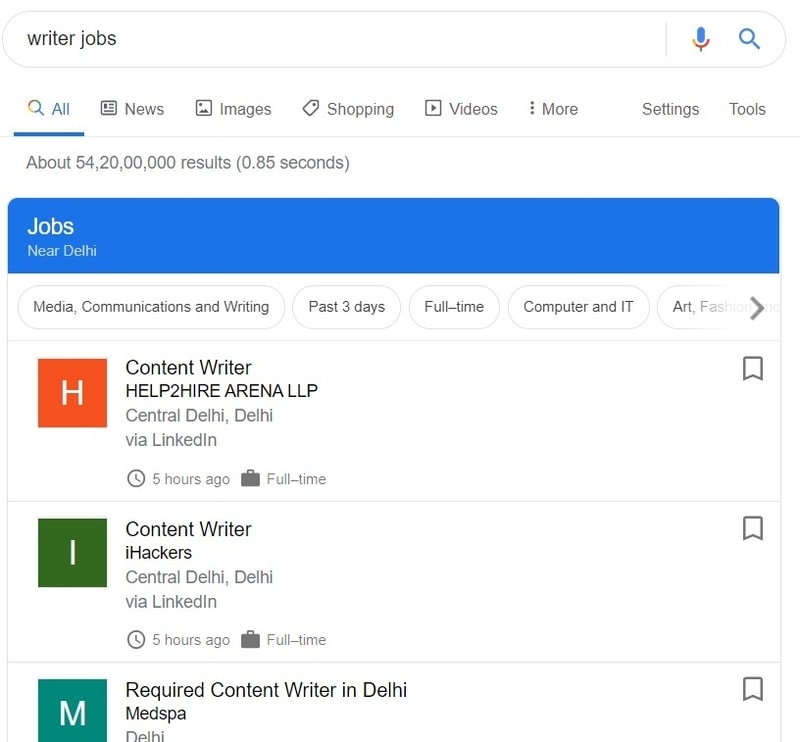This screenshot has width=800, height=742.
Task: Bookmark the iHackers Content Writer listing
Action: click(752, 529)
